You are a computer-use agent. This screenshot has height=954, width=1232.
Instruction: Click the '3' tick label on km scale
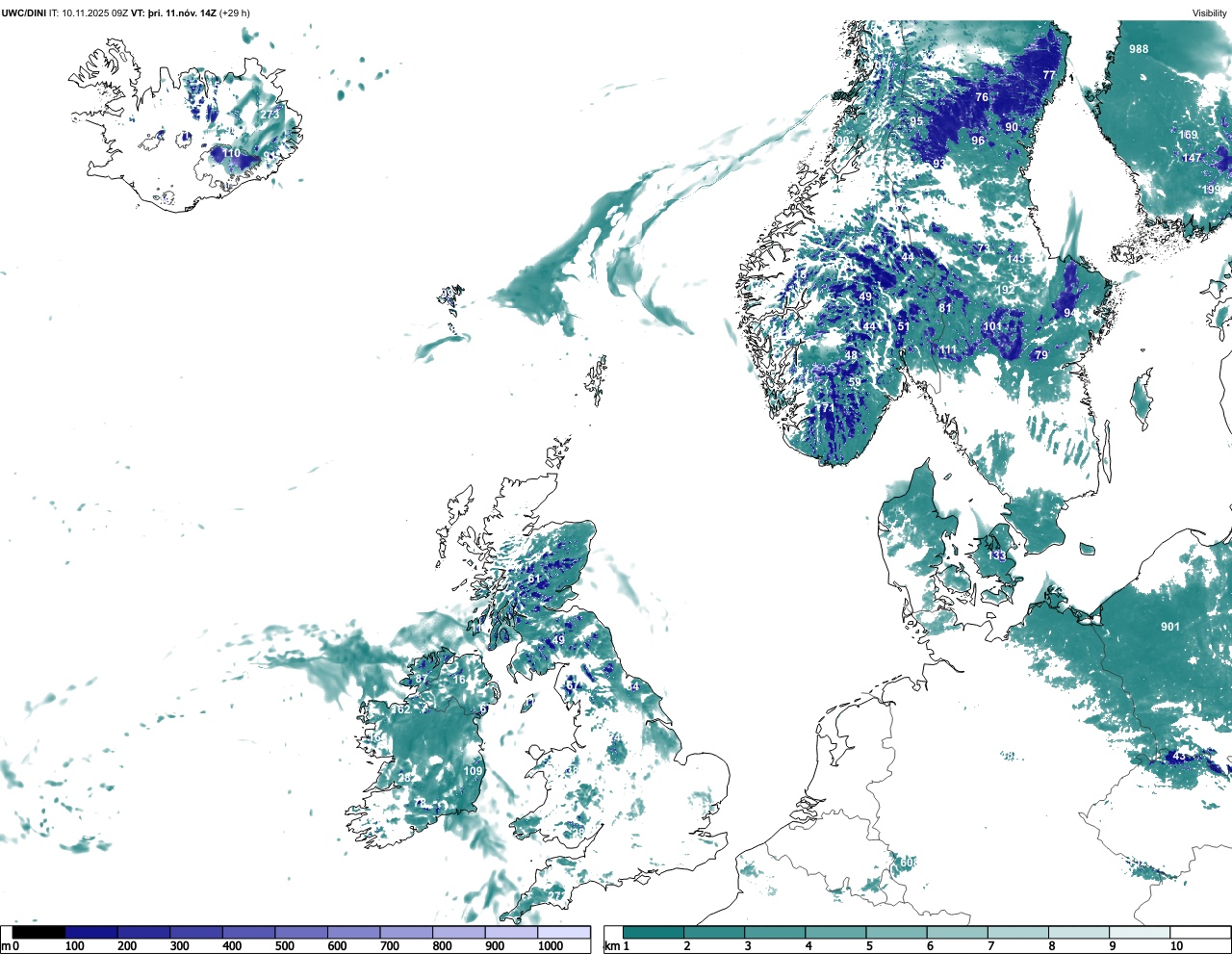[x=748, y=946]
